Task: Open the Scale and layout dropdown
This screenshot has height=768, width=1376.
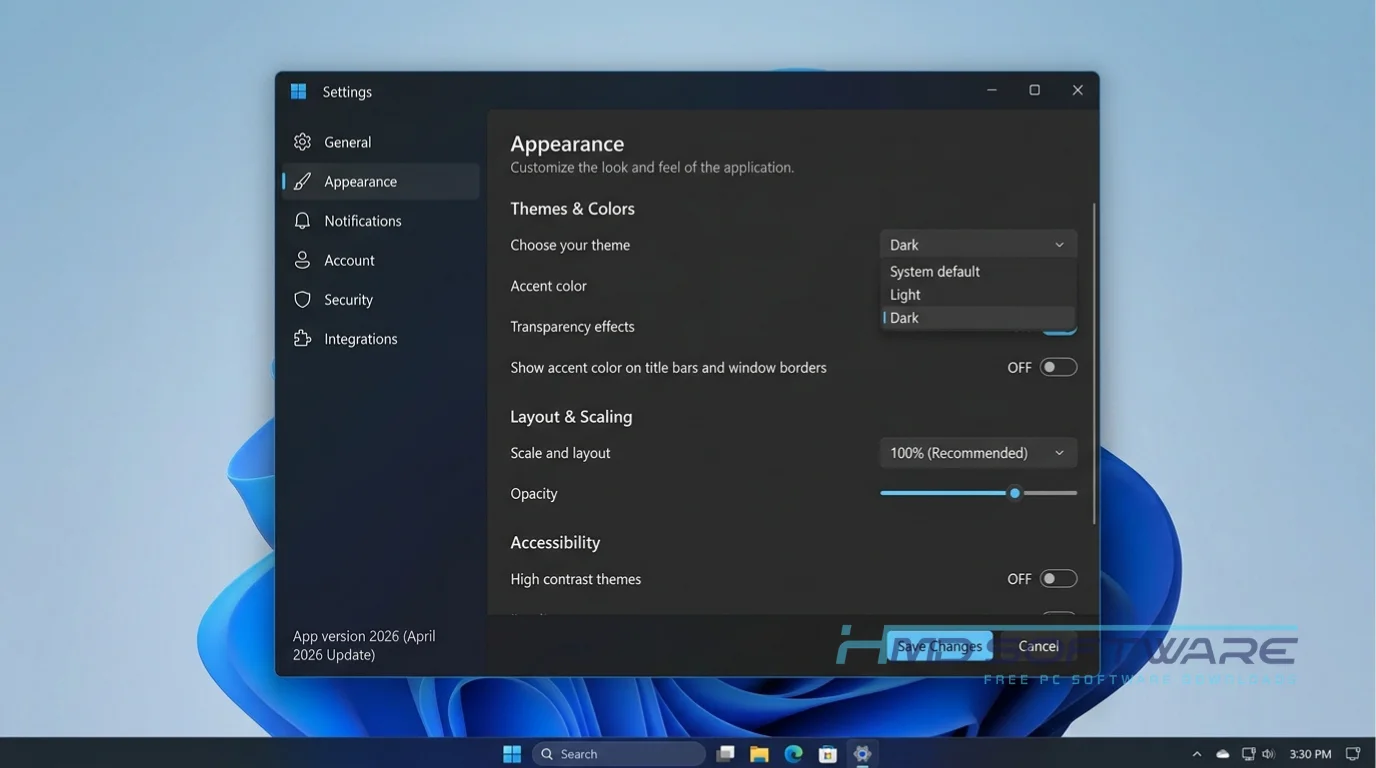Action: (x=978, y=453)
